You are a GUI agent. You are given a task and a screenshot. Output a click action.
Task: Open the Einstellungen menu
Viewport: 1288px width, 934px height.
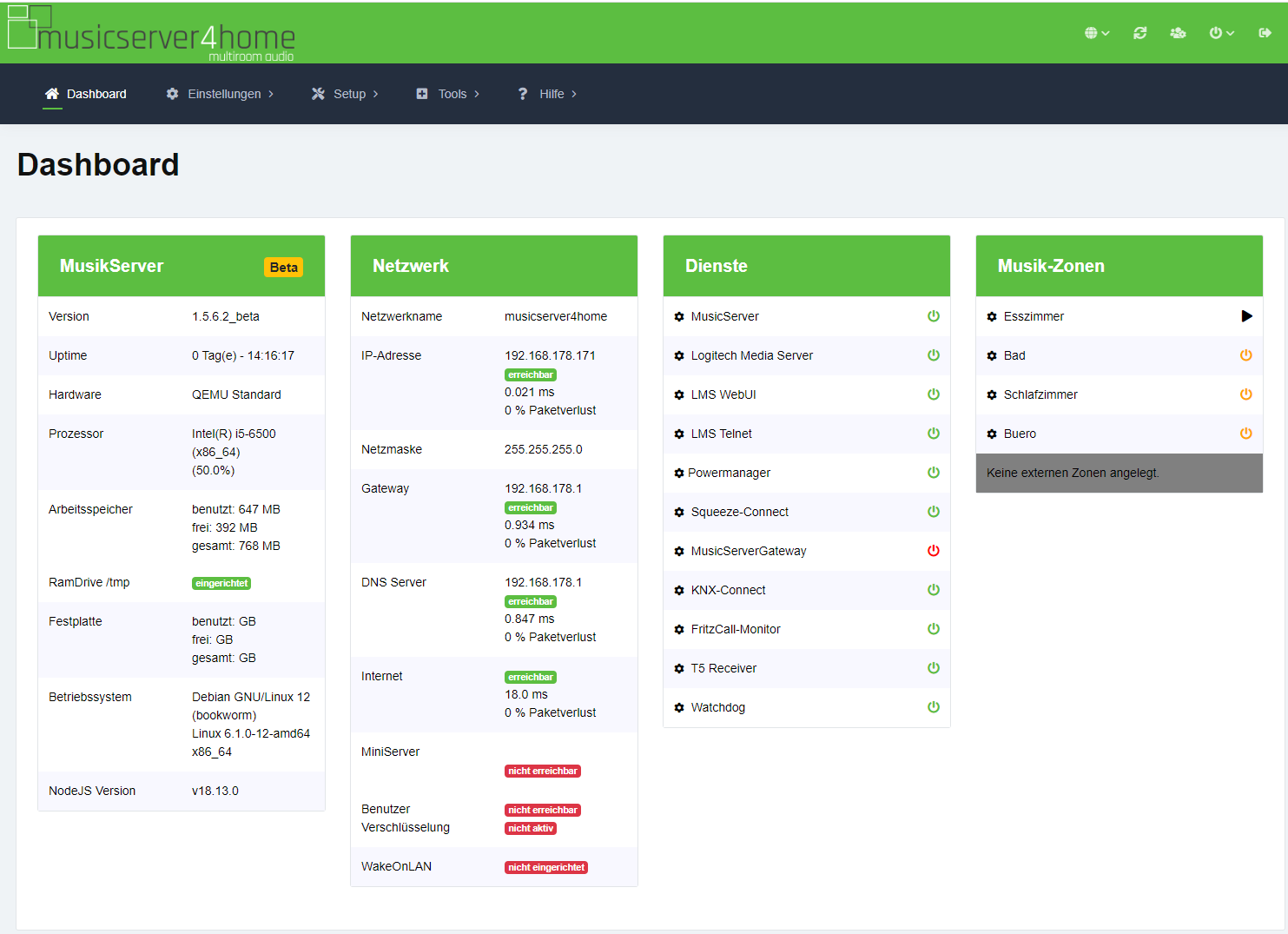pos(220,94)
